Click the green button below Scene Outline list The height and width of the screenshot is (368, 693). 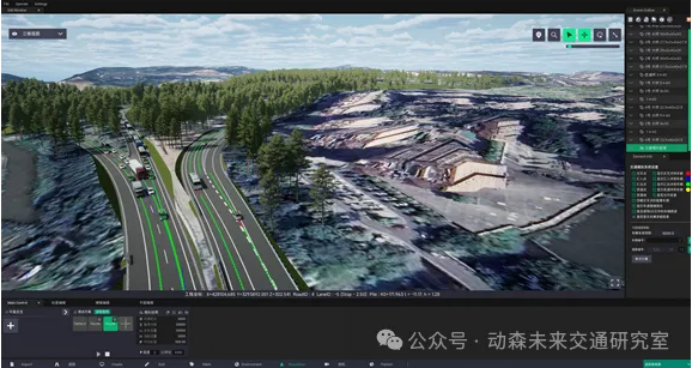656,148
